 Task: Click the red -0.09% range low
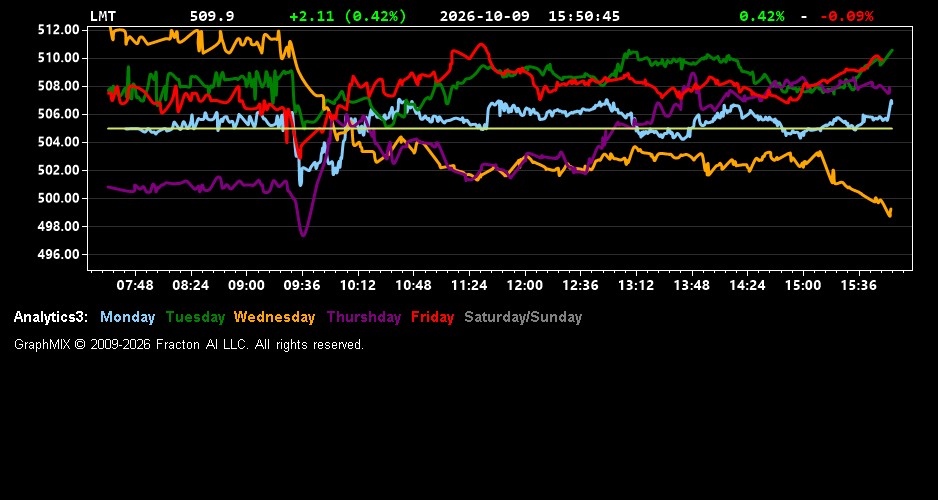pyautogui.click(x=846, y=16)
